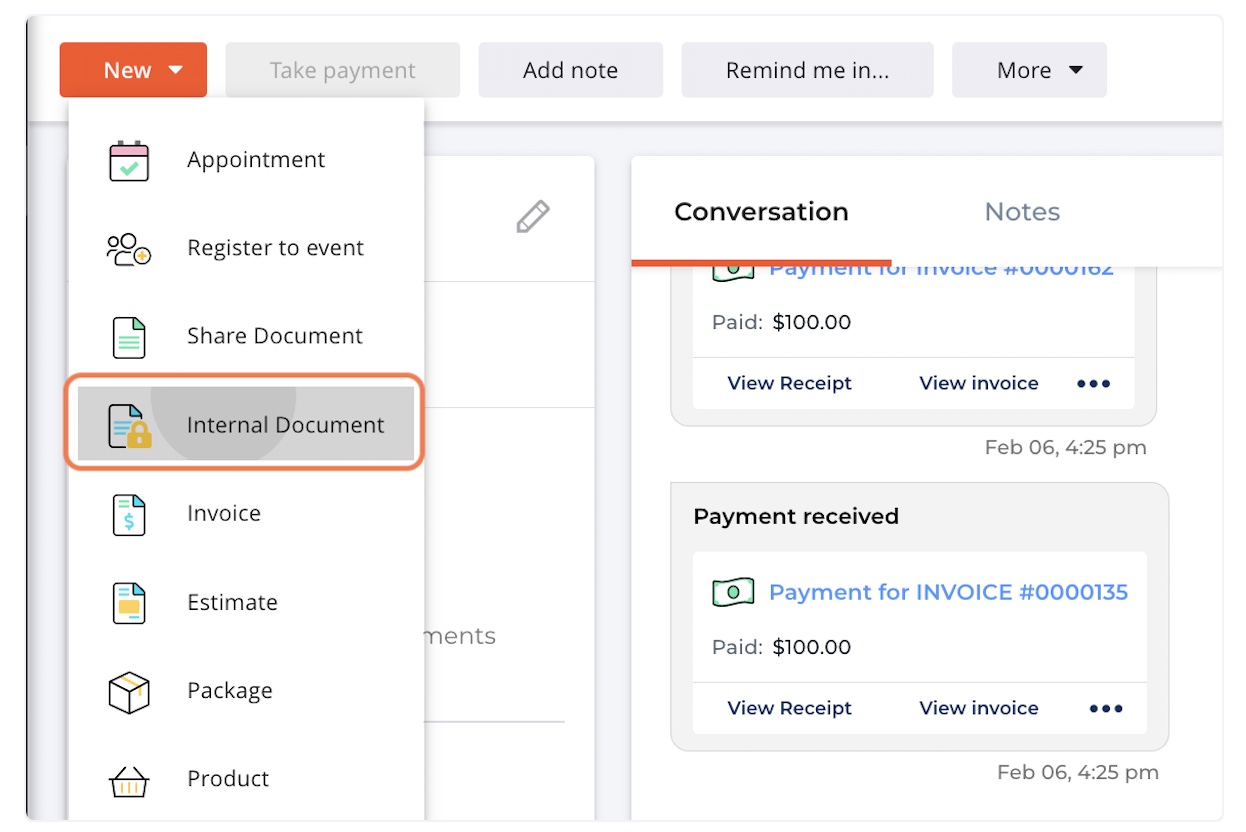
Task: Switch to the Notes tab
Action: tap(1021, 211)
